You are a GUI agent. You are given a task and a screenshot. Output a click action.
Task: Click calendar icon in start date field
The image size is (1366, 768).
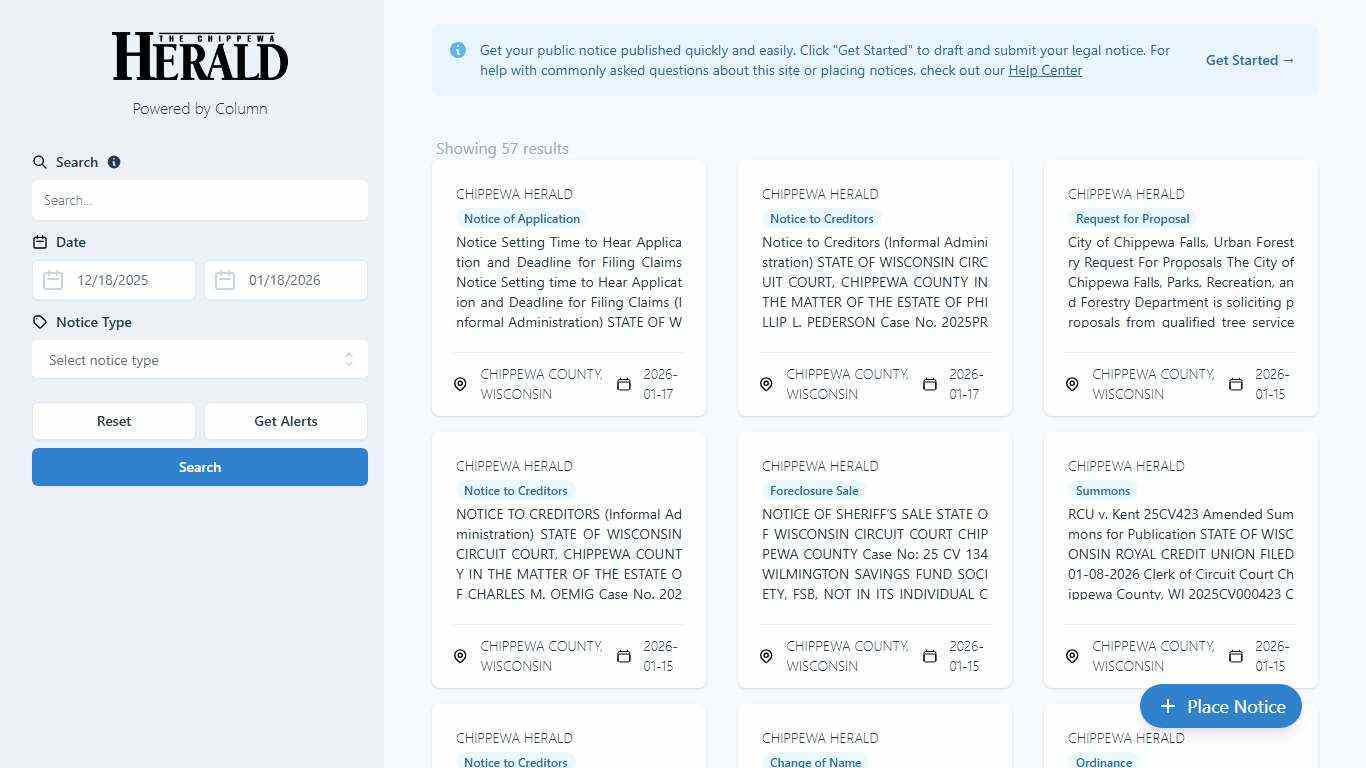[54, 280]
